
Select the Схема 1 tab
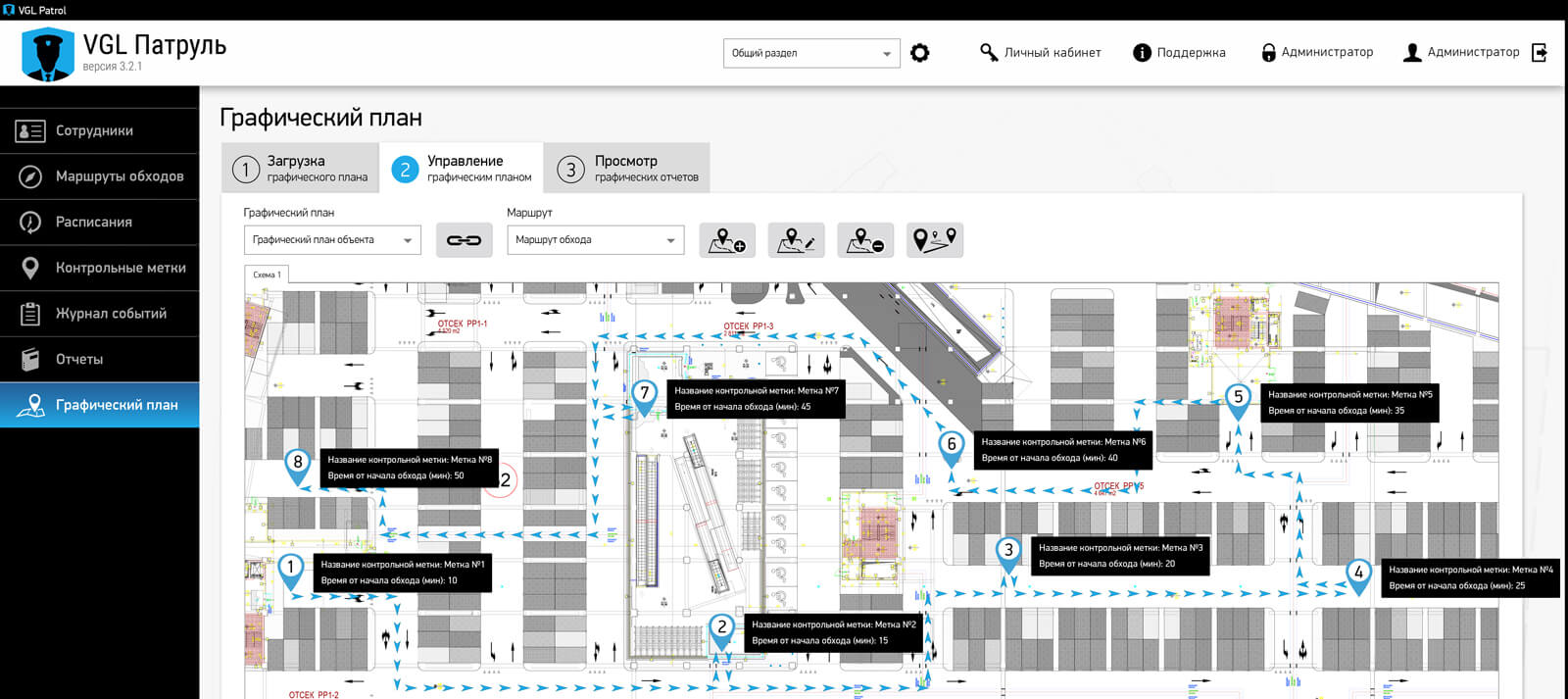267,275
